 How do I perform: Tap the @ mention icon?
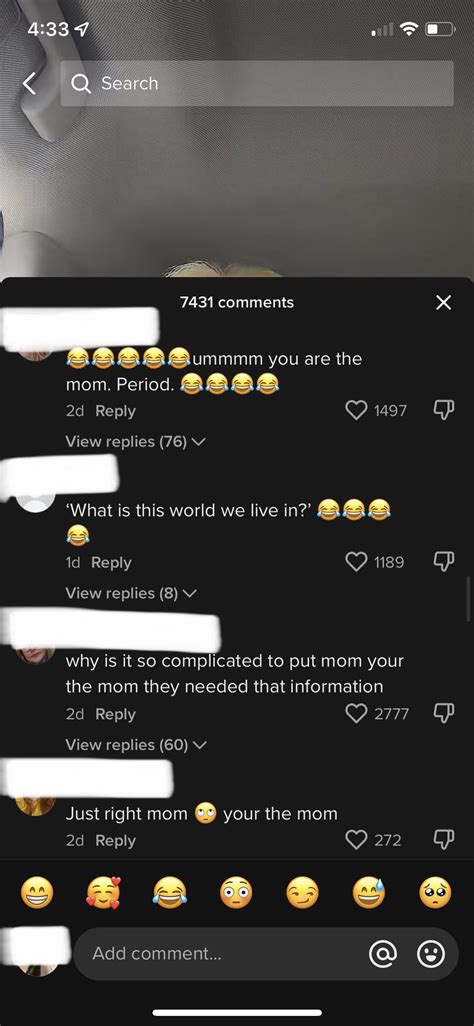[x=383, y=954]
